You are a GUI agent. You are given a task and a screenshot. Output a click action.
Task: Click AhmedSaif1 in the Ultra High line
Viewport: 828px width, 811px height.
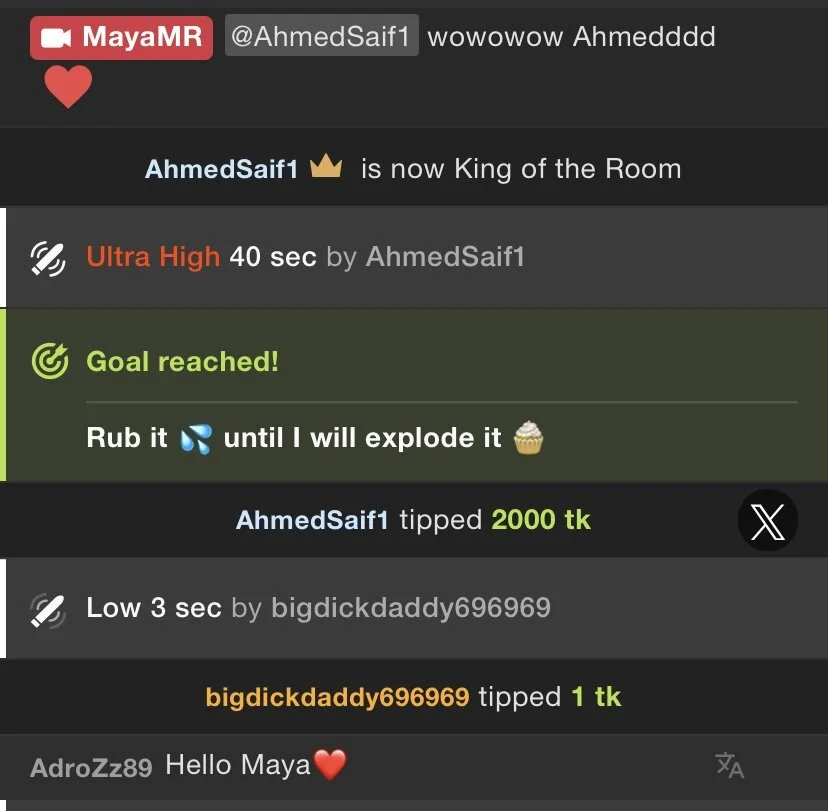pyautogui.click(x=445, y=257)
